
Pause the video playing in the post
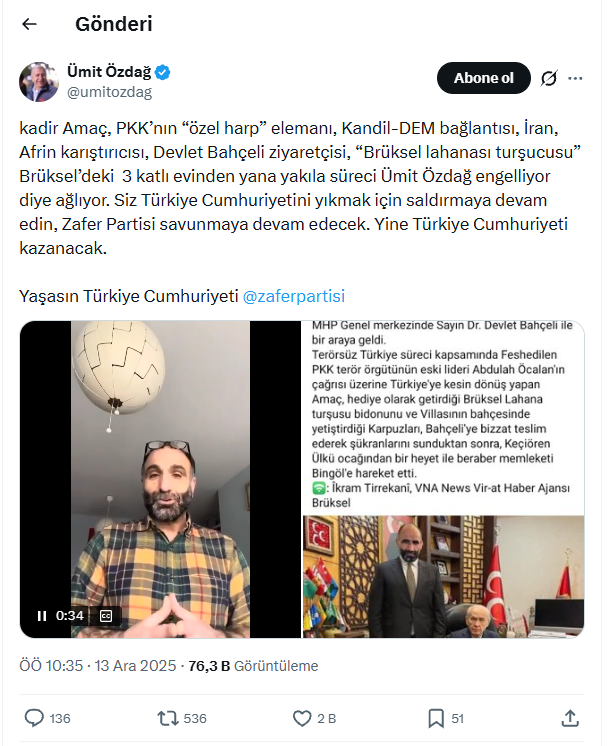pos(42,616)
